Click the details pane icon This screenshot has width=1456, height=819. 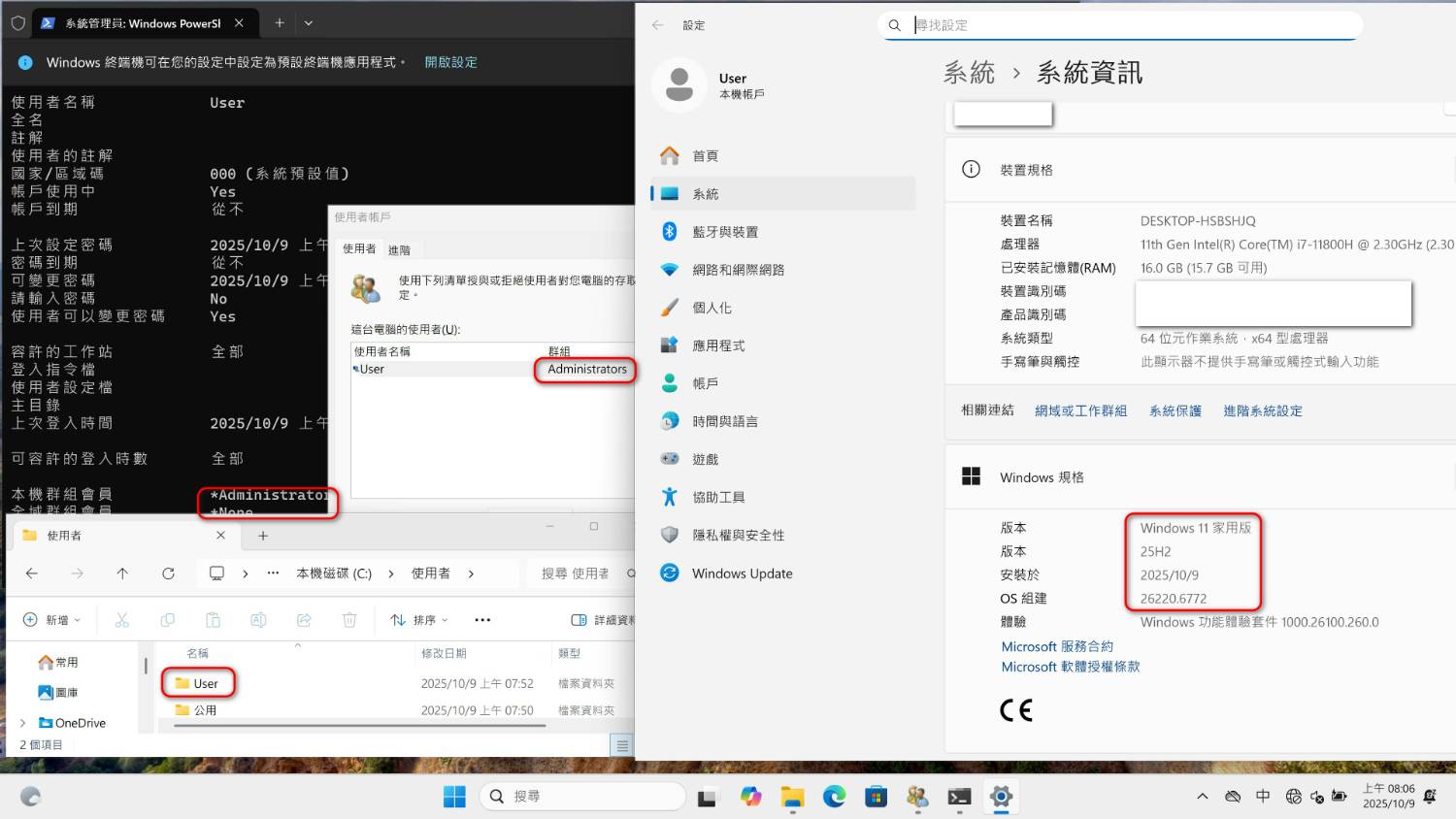(579, 620)
